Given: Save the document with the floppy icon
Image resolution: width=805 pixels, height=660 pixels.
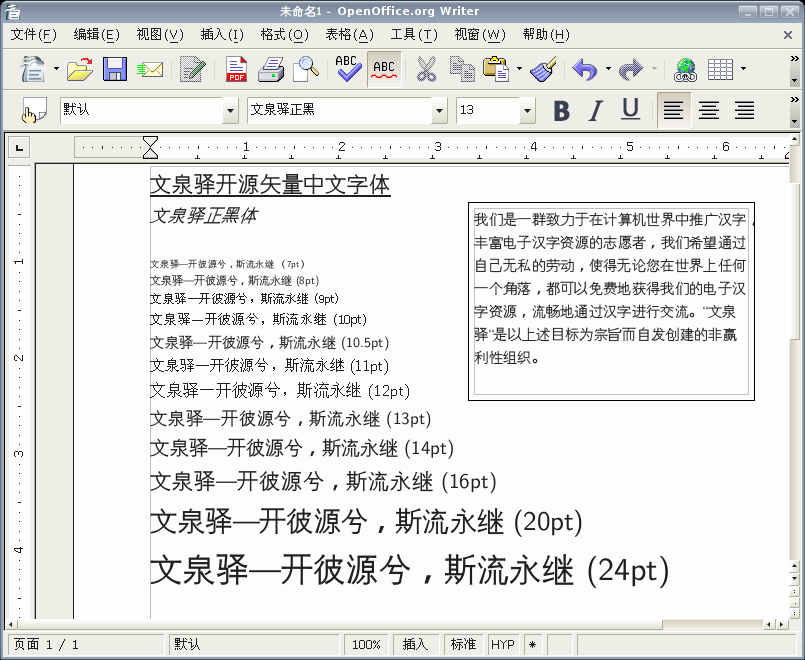Looking at the screenshot, I should (x=114, y=69).
